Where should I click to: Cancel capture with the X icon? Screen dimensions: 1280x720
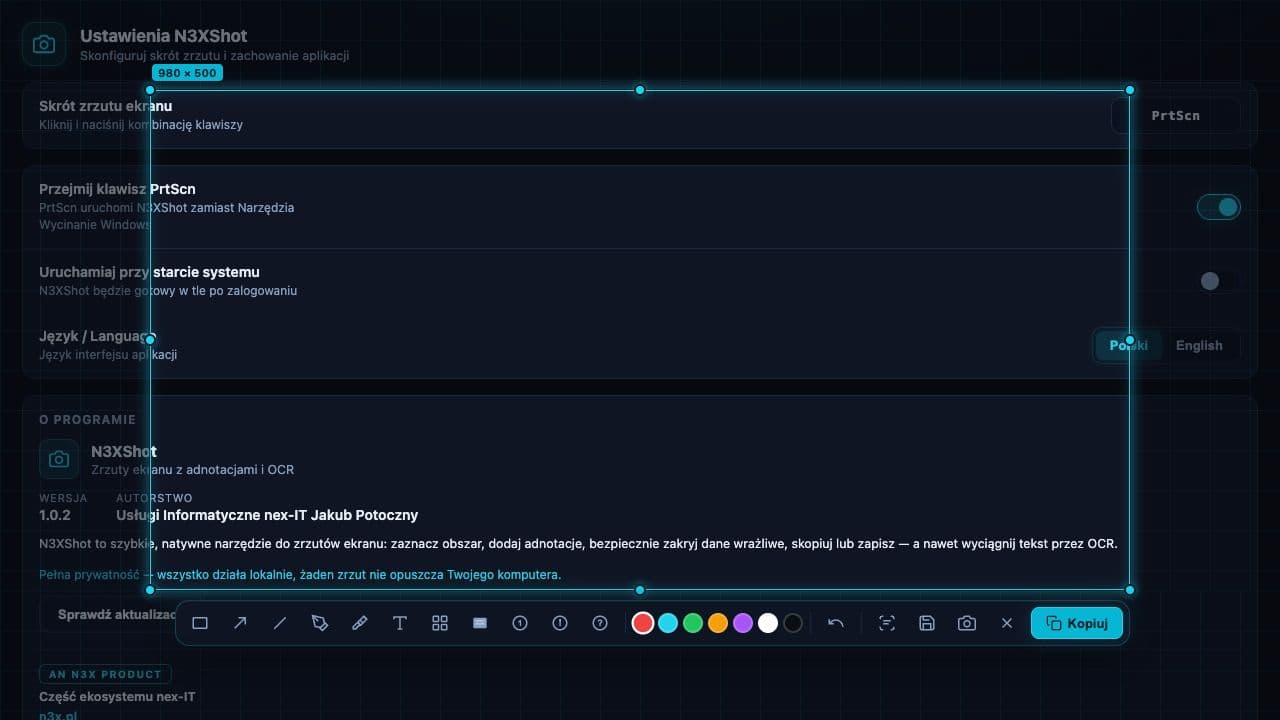pyautogui.click(x=1007, y=623)
